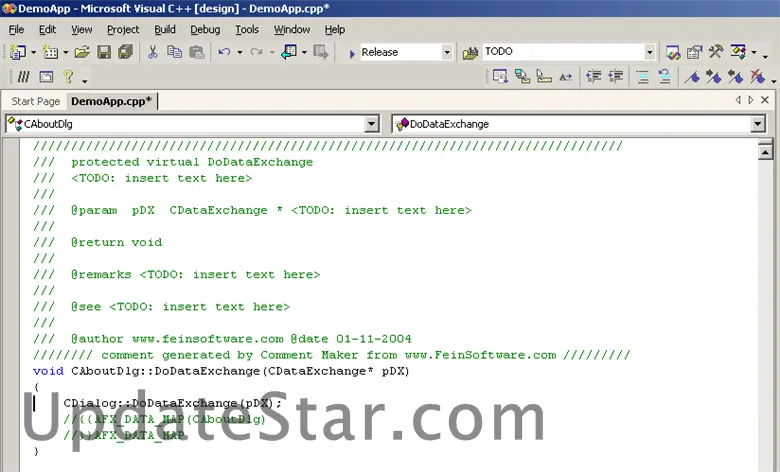Click the Display Parameter Info icon
Image resolution: width=780 pixels, height=472 pixels.
point(522,76)
